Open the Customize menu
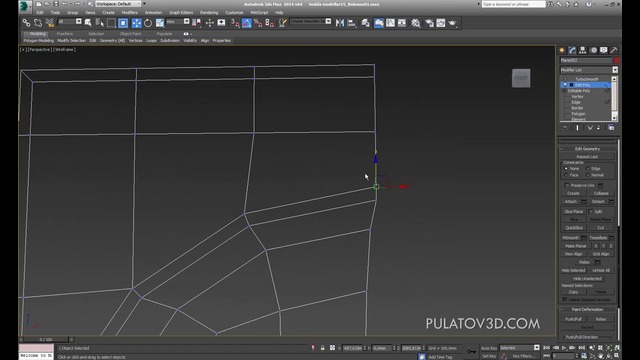Screen dimensions: 640x360 pos(234,13)
